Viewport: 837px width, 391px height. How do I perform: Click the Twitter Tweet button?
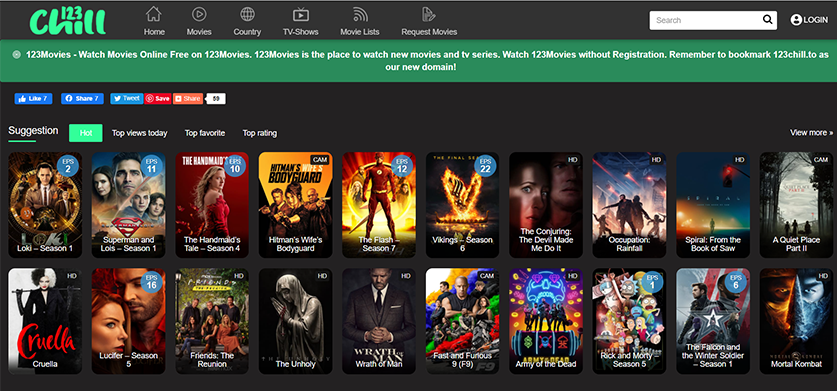(127, 98)
